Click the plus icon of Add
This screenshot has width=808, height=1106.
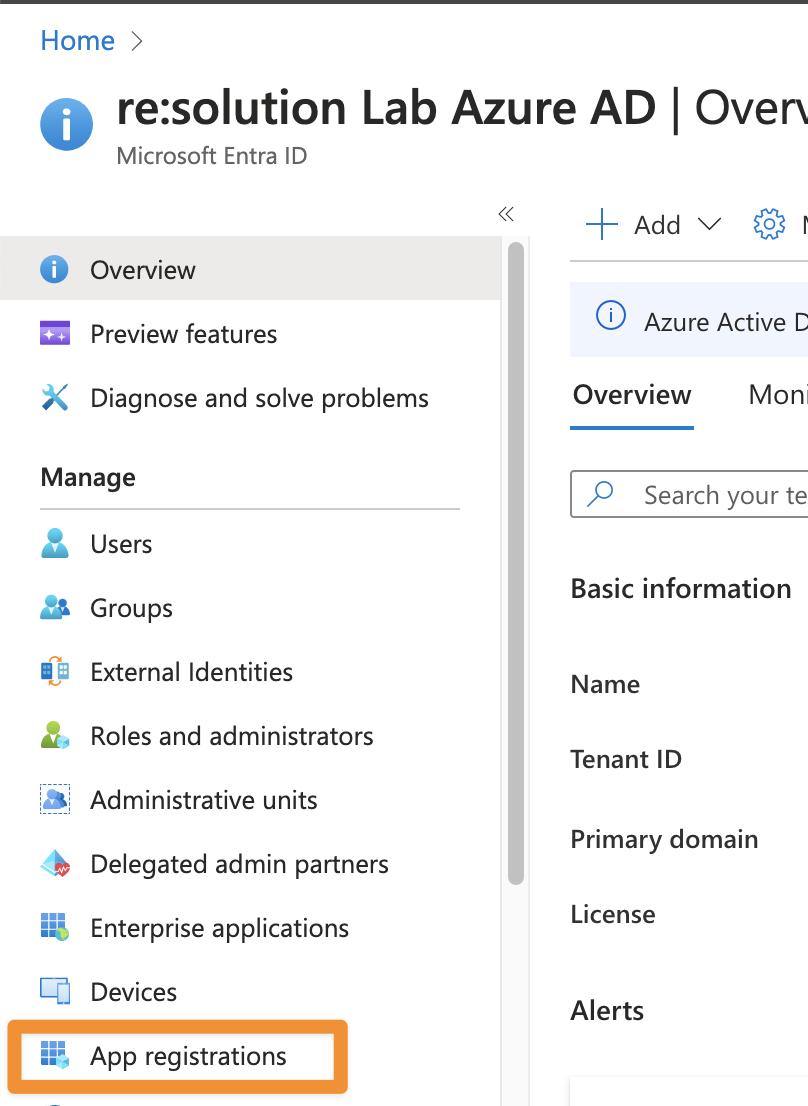[601, 224]
